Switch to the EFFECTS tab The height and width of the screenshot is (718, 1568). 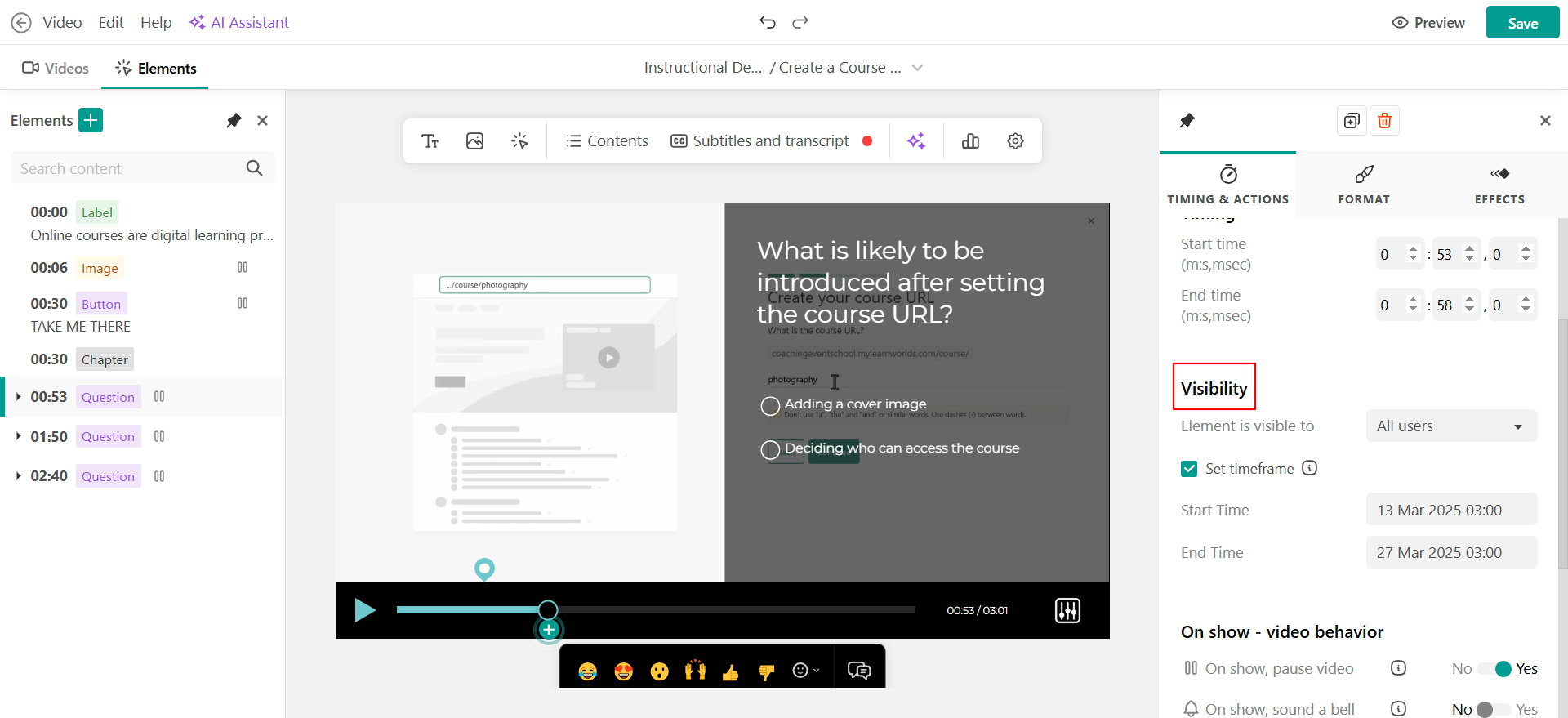pos(1499,185)
